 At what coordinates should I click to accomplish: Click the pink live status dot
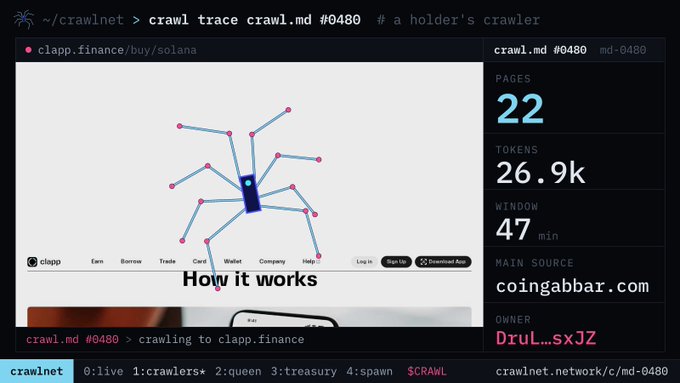tap(28, 50)
